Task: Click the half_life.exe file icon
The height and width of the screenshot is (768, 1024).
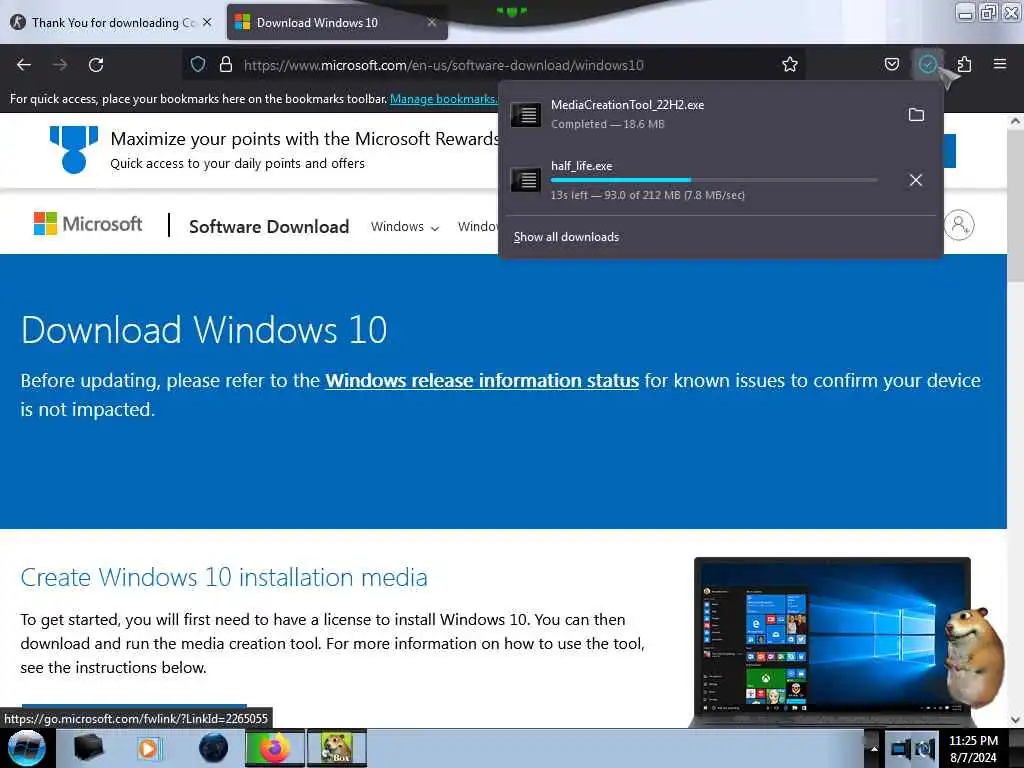Action: pyautogui.click(x=526, y=180)
